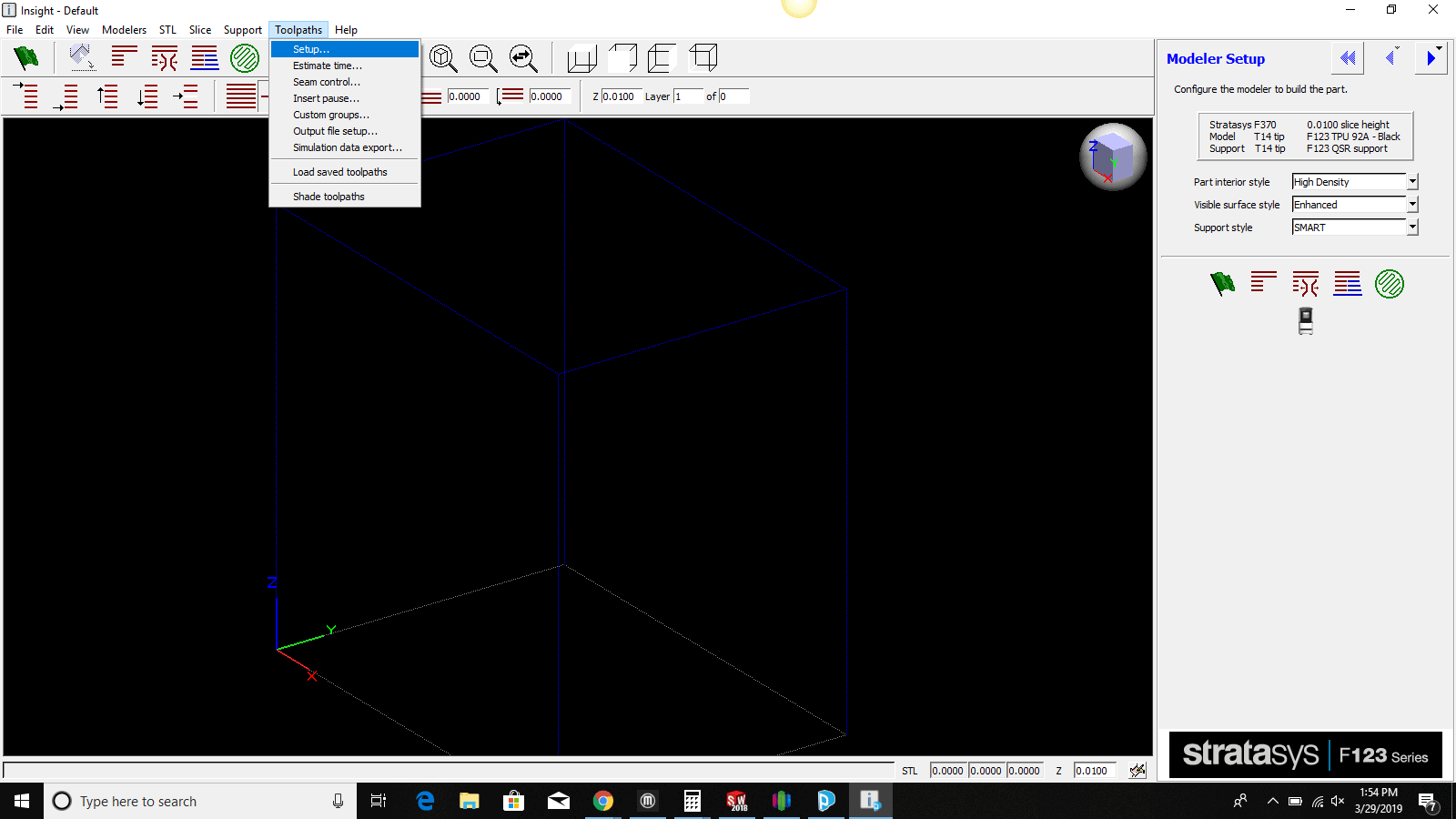
Task: Click the rewind double-arrow in Modeler Setup
Action: click(x=1347, y=57)
